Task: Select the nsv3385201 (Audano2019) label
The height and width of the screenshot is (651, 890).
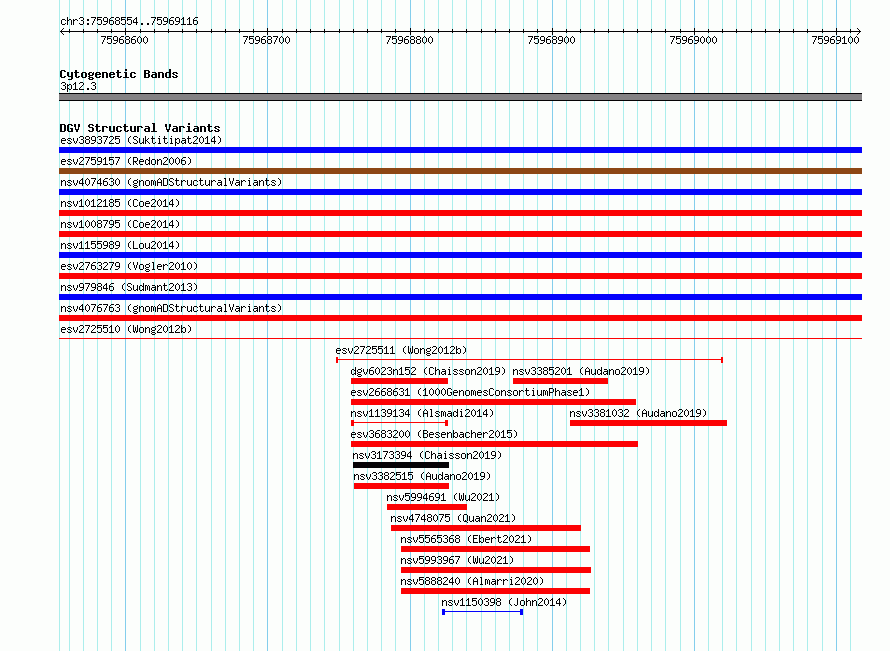Action: (581, 371)
